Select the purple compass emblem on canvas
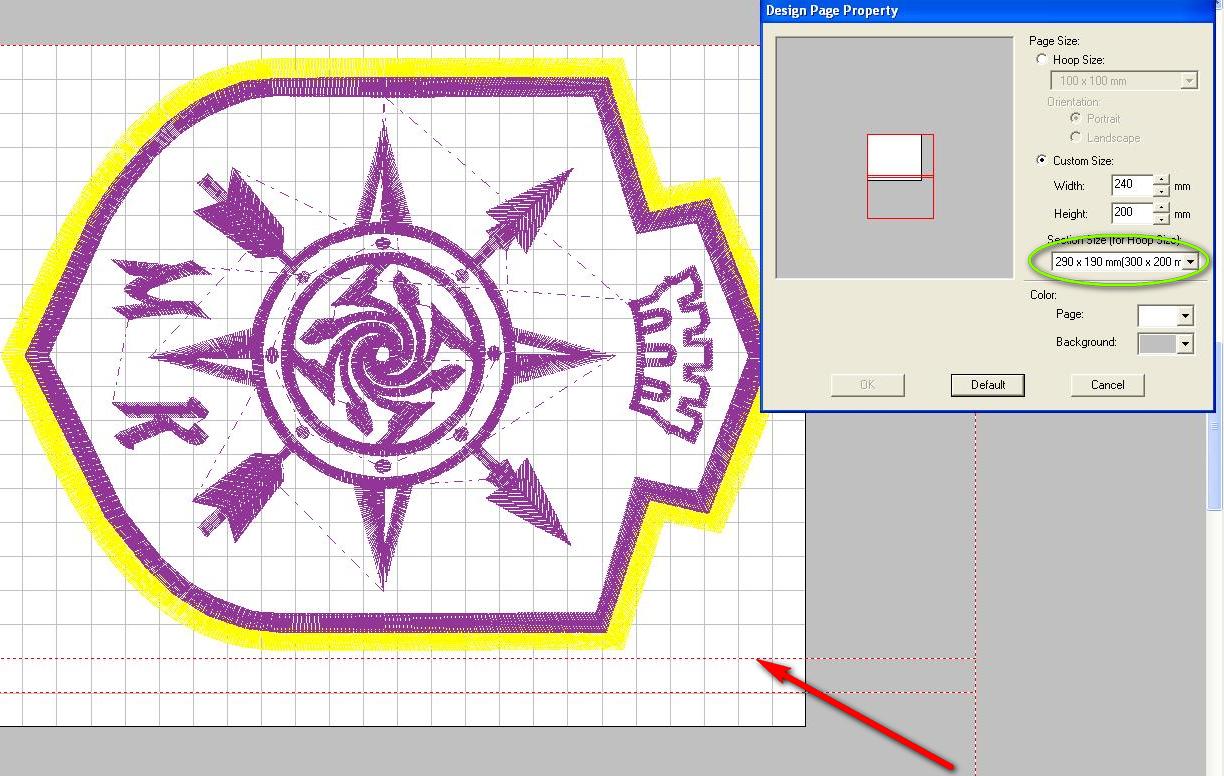Image resolution: width=1224 pixels, height=776 pixels. point(385,352)
